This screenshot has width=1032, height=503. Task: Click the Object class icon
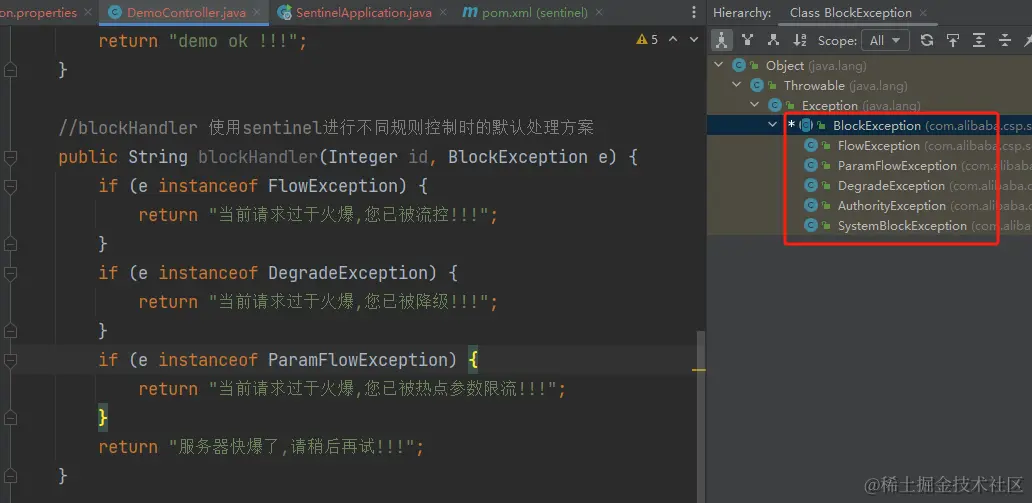tap(738, 65)
